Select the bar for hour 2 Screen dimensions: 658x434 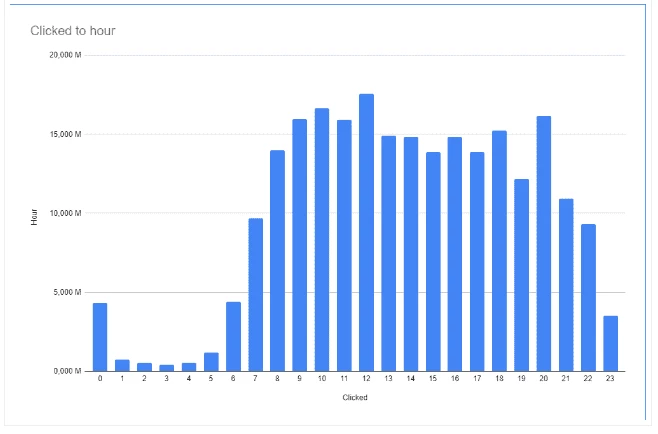(144, 367)
